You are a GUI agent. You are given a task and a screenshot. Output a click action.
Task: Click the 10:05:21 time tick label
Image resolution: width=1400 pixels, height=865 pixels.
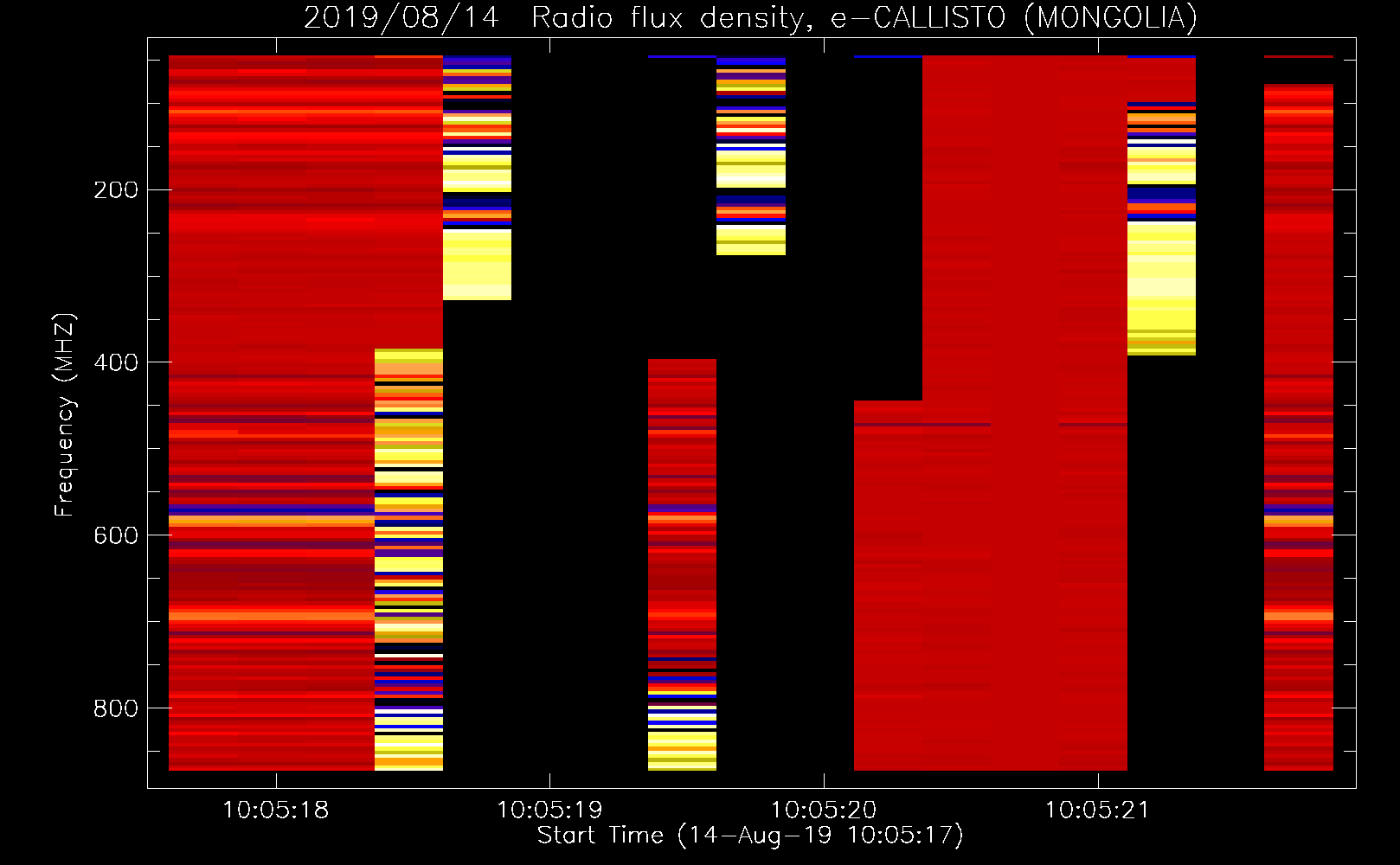coord(1097,811)
